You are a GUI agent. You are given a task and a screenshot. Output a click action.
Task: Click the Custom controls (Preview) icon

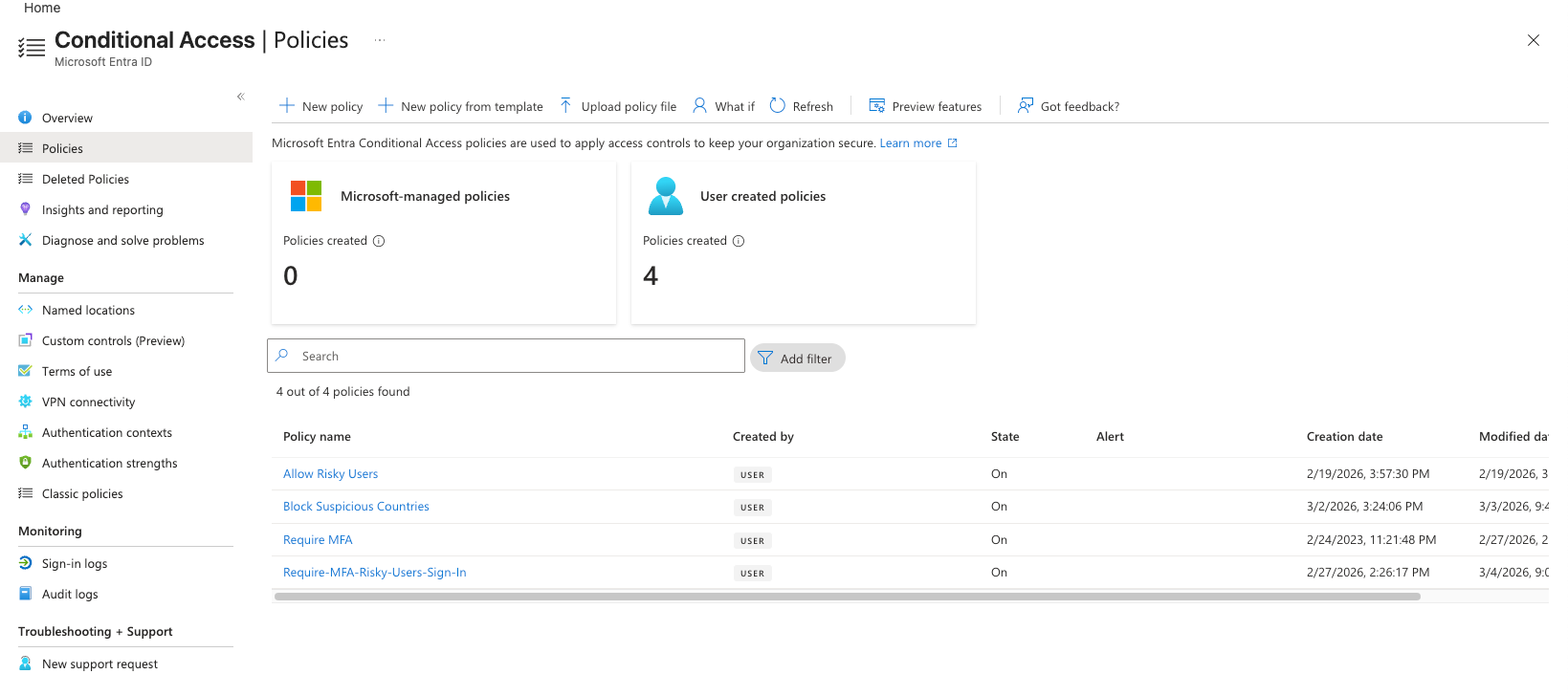pos(25,340)
